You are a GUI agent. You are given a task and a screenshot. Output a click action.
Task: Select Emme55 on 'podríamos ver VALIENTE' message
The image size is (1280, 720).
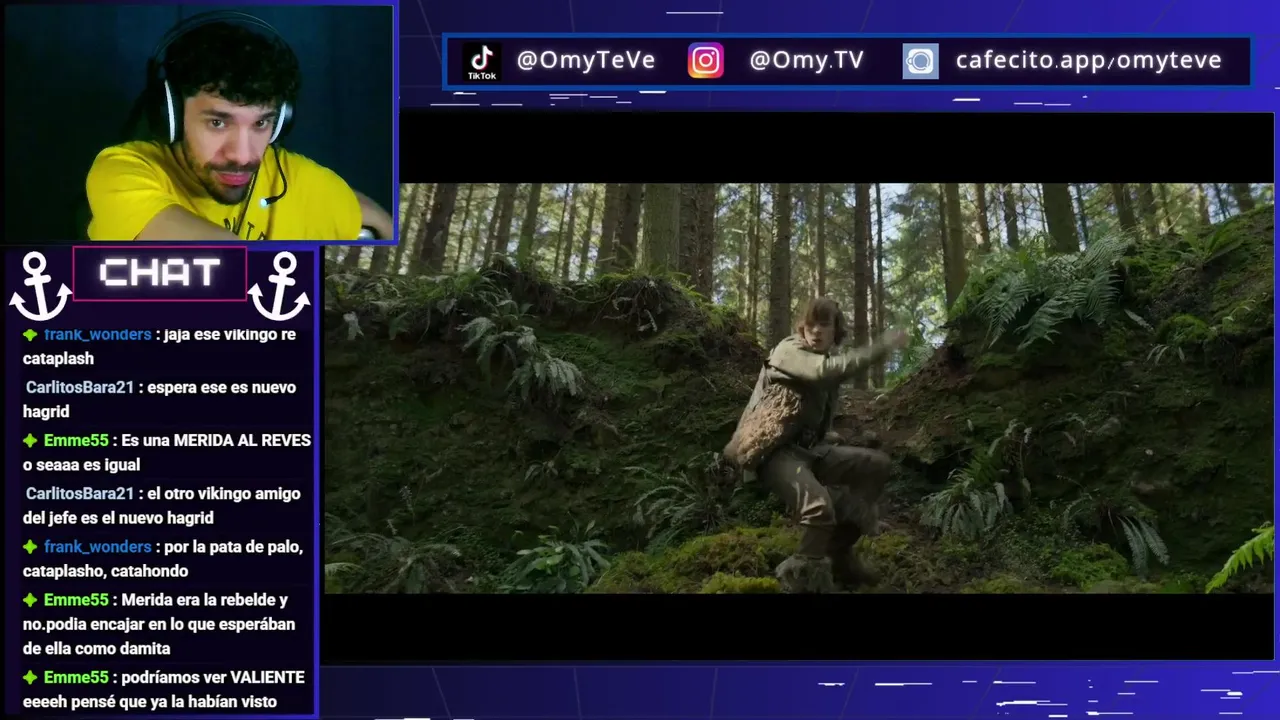pos(75,677)
